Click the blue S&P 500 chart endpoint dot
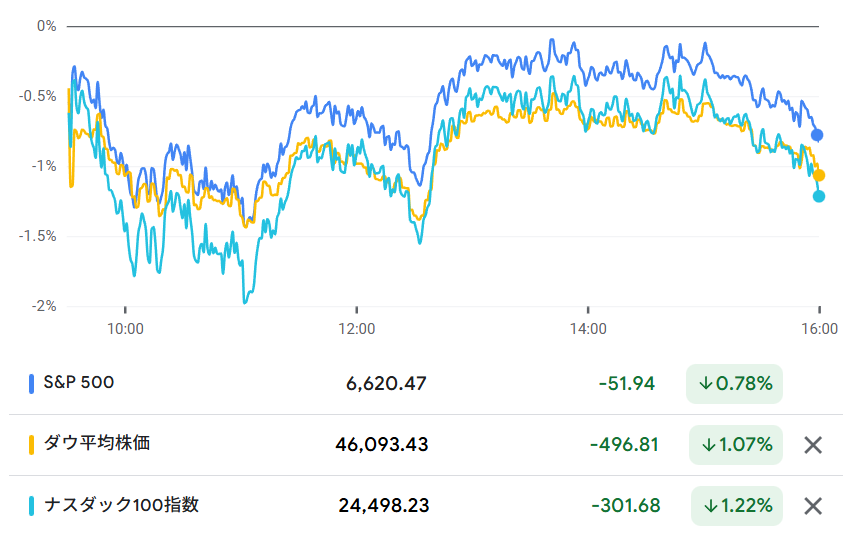 coord(817,134)
